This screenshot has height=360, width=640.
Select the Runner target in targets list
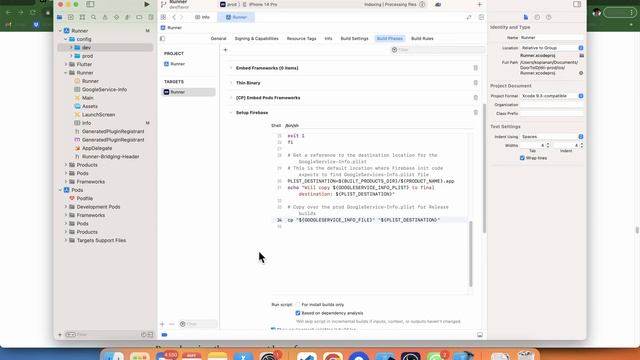(x=189, y=92)
